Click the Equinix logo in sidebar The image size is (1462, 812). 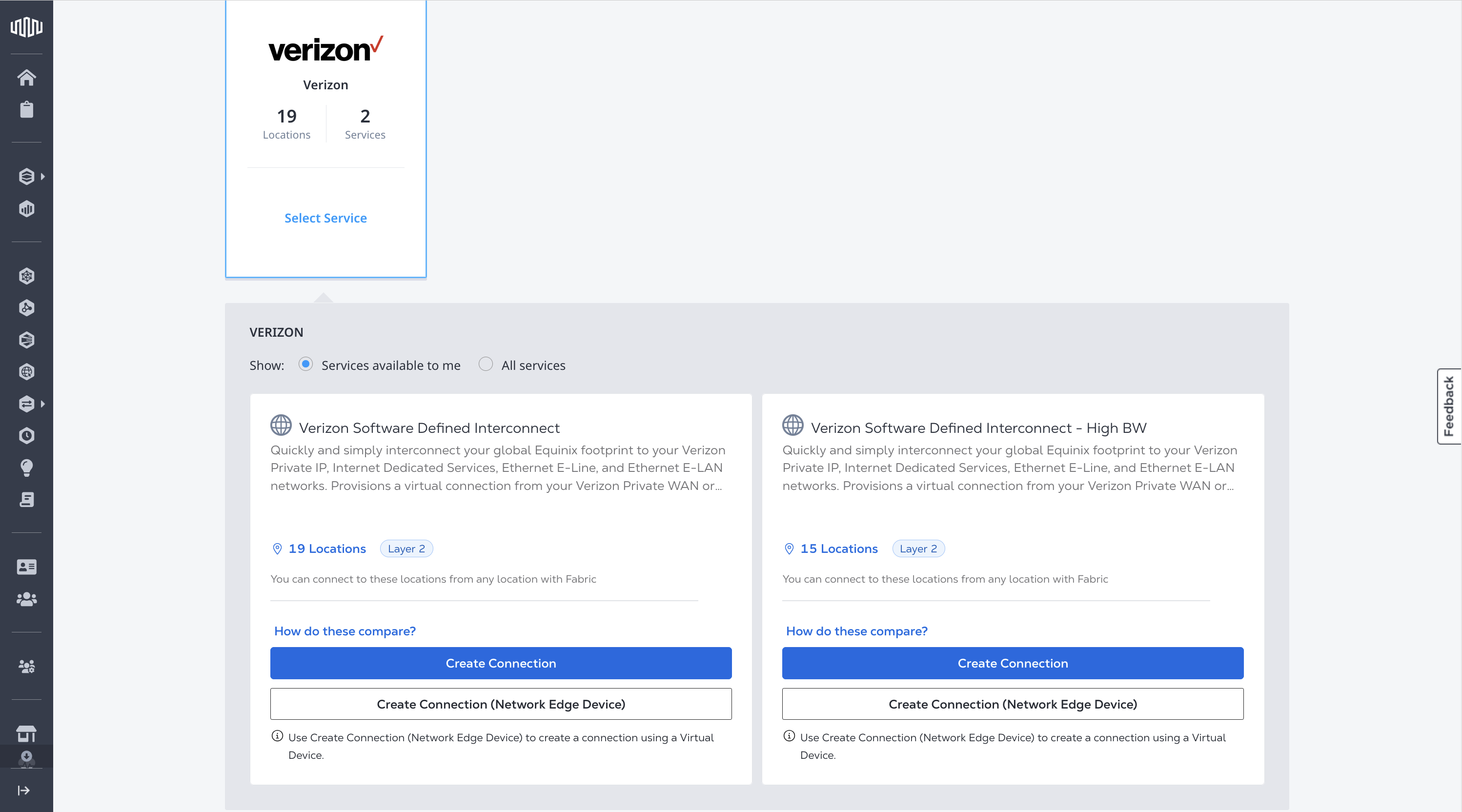click(26, 27)
